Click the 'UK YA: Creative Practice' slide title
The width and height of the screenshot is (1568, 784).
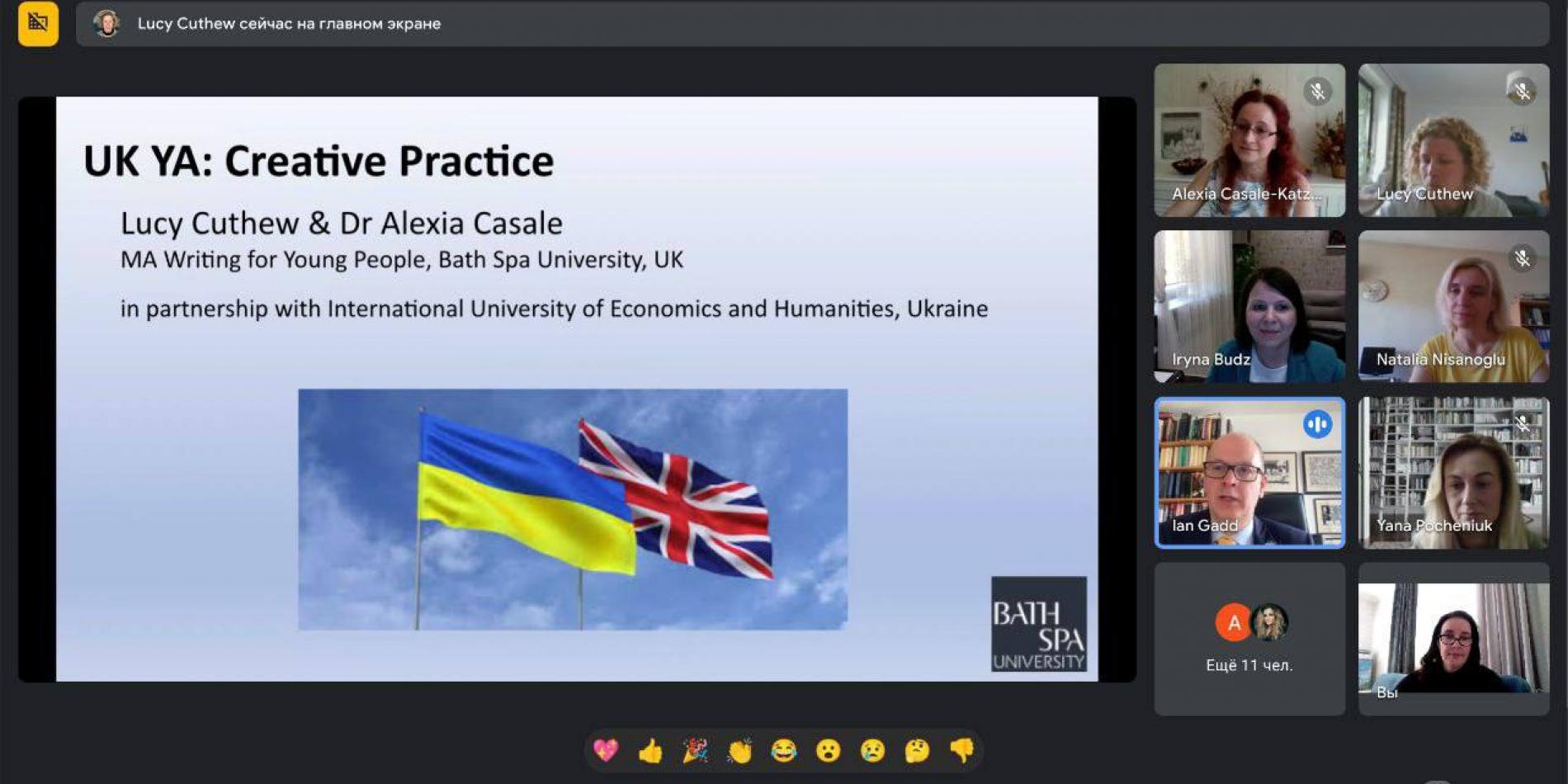(x=319, y=161)
